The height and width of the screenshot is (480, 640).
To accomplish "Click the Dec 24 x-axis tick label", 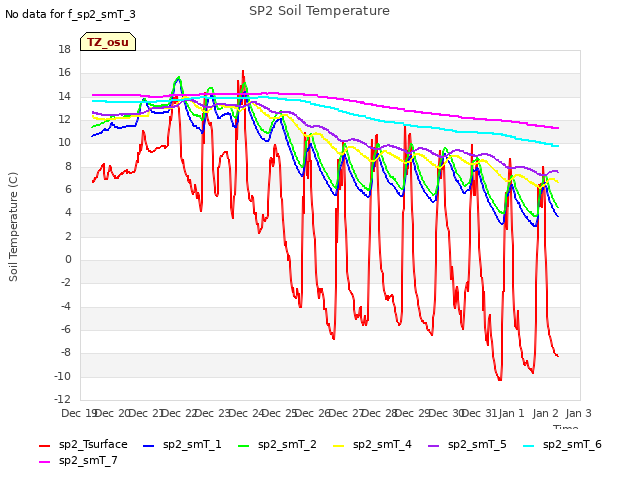I will point(246,413).
